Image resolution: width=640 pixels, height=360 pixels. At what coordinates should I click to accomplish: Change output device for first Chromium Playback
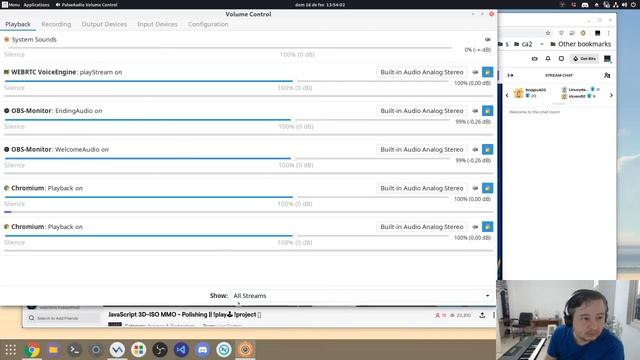[422, 188]
